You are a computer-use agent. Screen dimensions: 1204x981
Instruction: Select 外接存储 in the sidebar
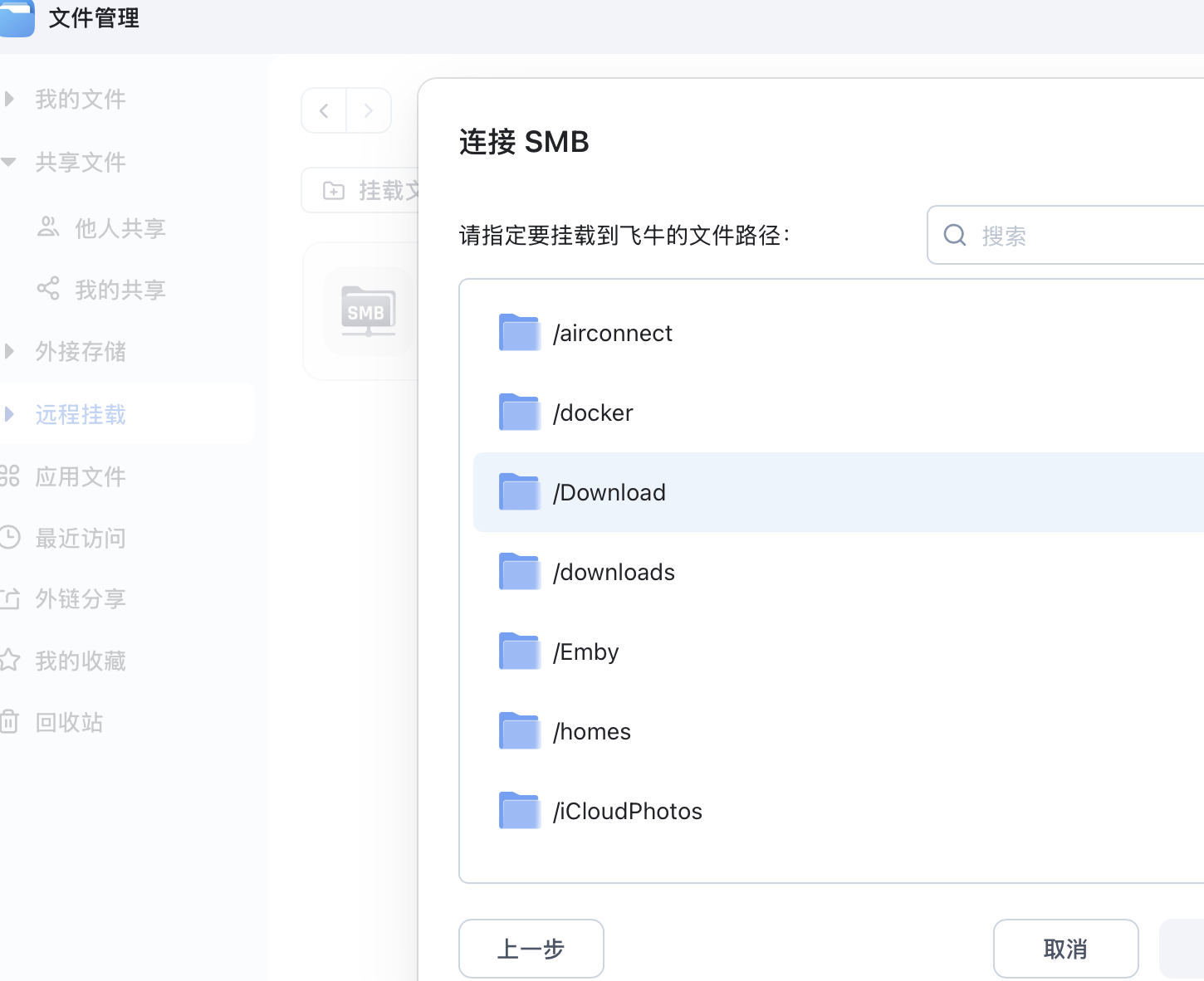coord(81,352)
